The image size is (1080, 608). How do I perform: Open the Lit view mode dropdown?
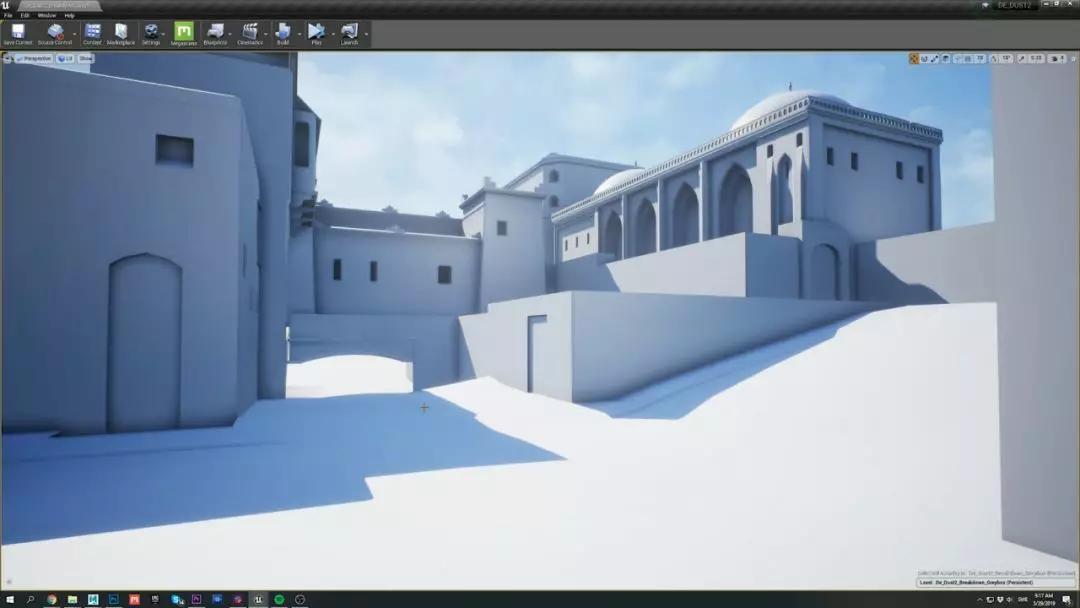click(65, 59)
